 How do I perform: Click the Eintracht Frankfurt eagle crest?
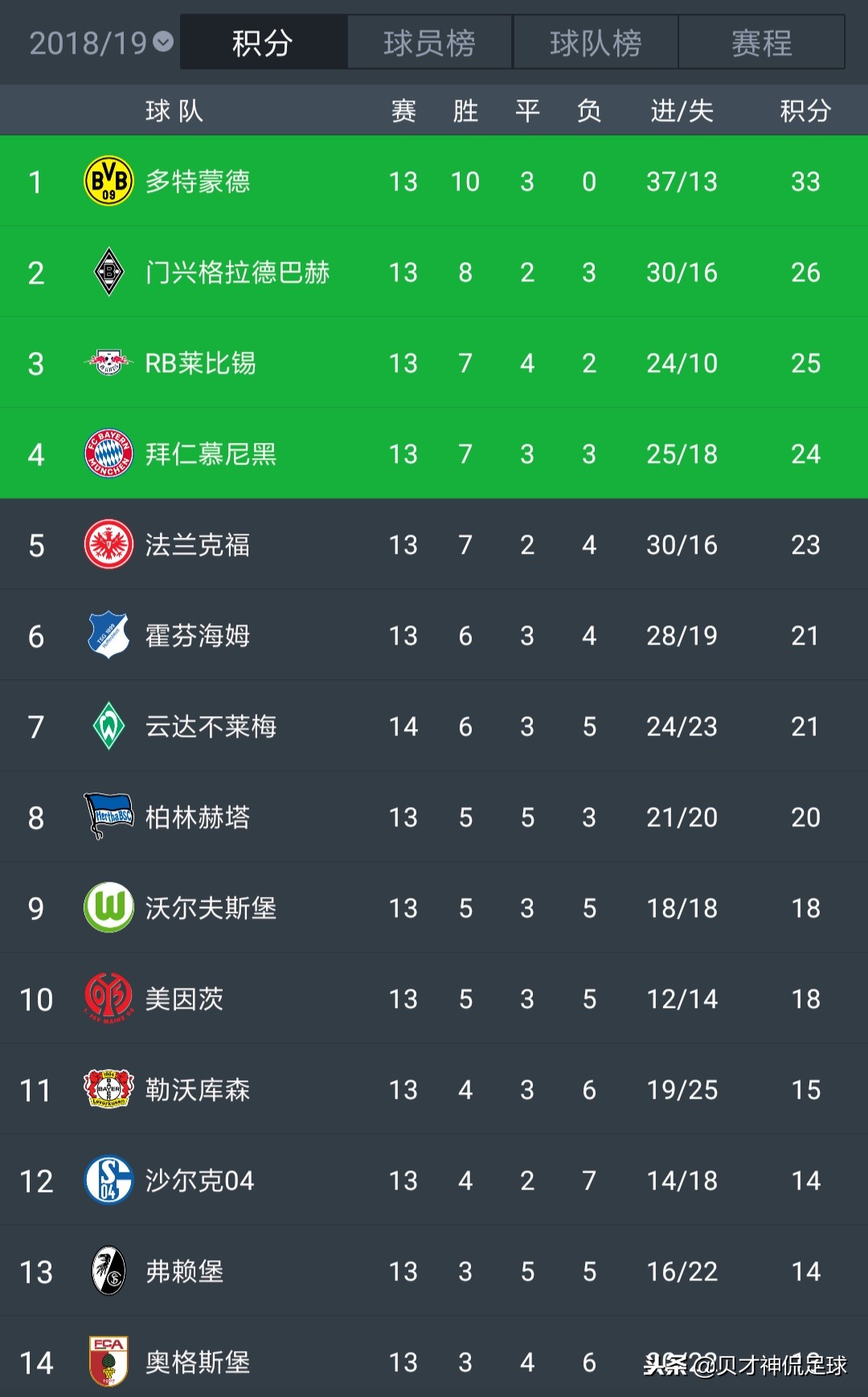pos(108,545)
